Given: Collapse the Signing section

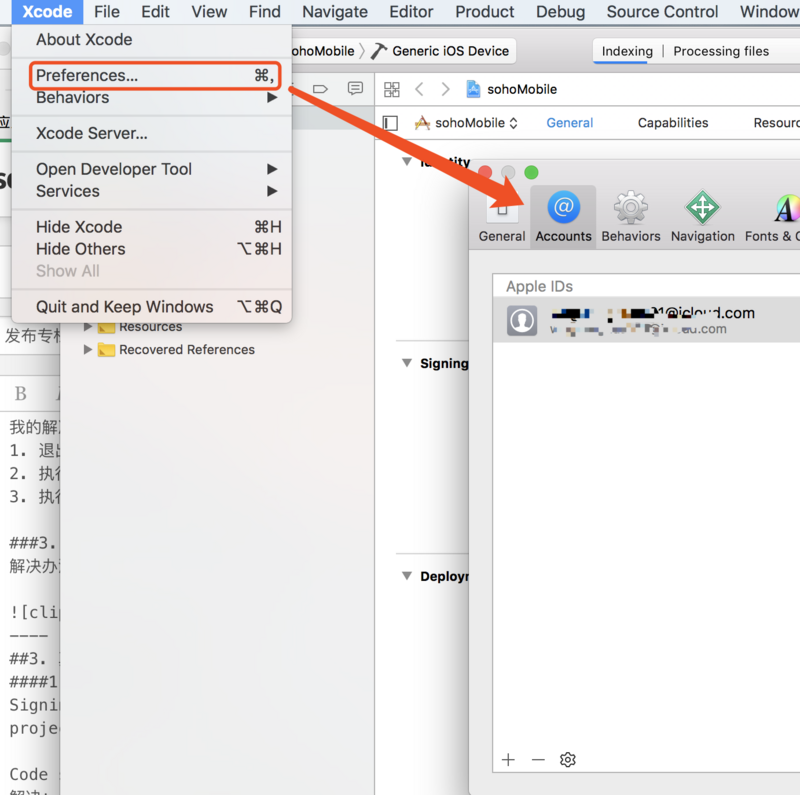Looking at the screenshot, I should pyautogui.click(x=407, y=363).
